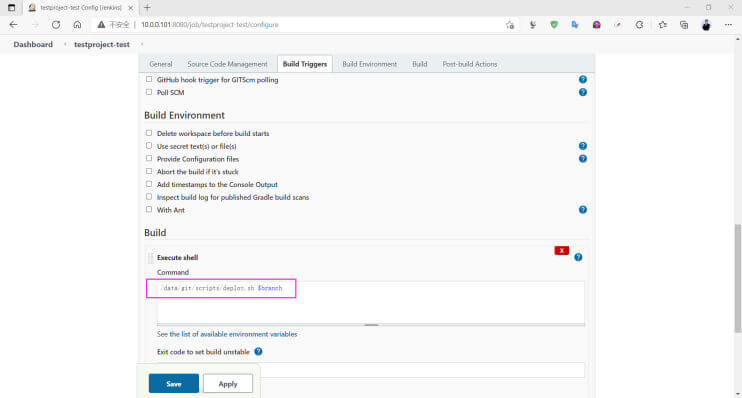Image resolution: width=742 pixels, height=398 pixels.
Task: Grab the Execute shell drag handle
Action: 150,258
